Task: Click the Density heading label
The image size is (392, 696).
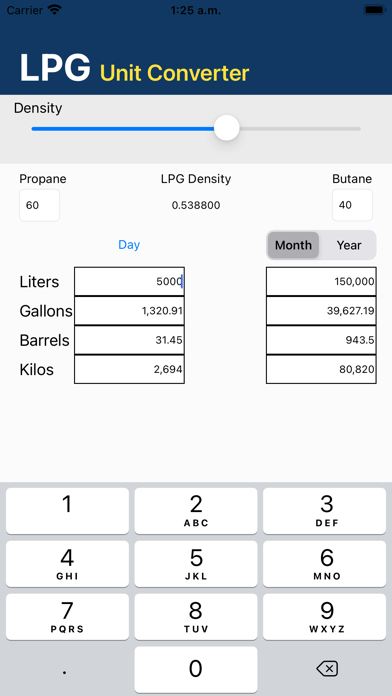Action: (38, 108)
